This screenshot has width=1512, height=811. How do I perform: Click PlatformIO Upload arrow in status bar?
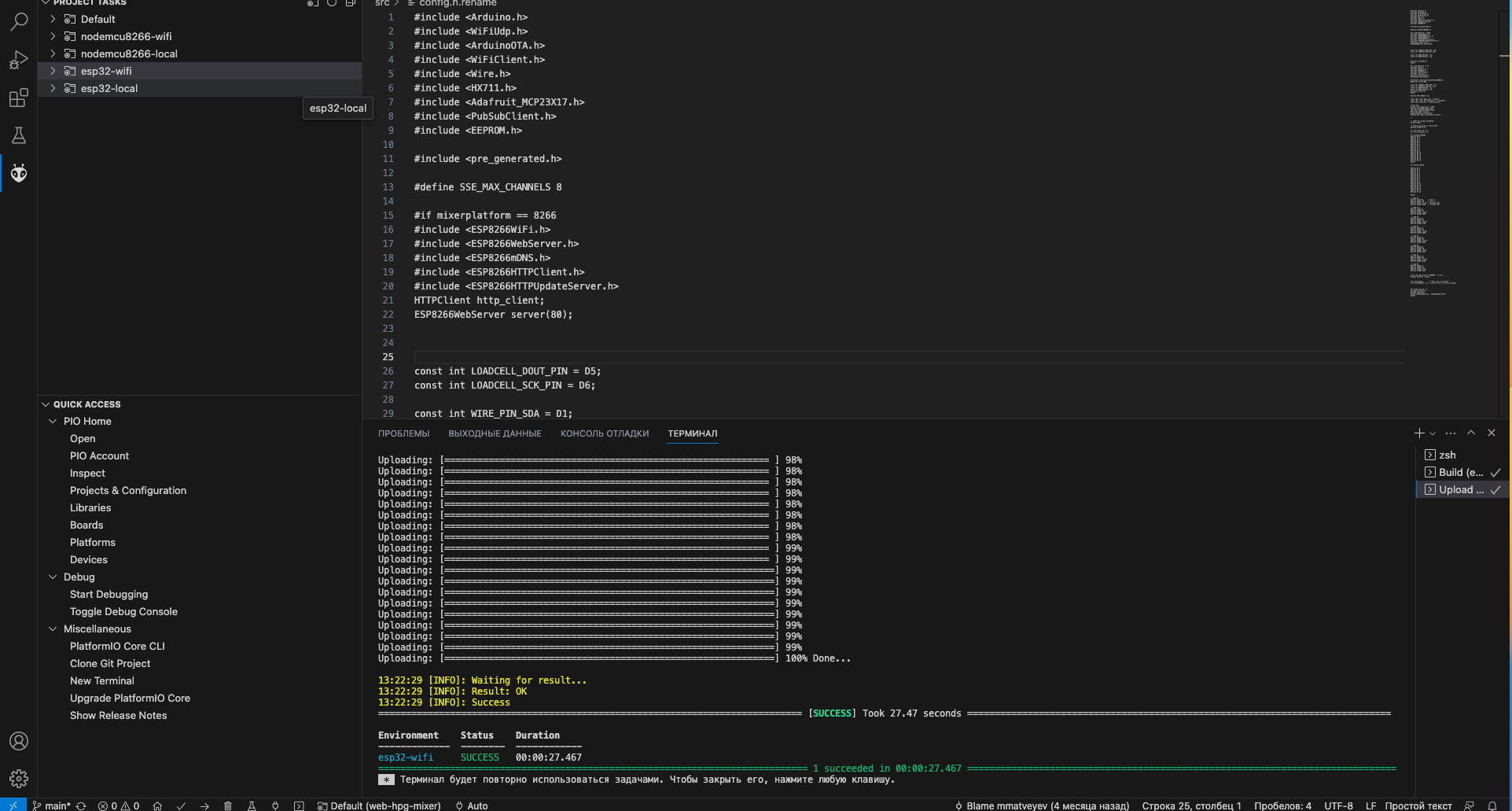coord(204,805)
